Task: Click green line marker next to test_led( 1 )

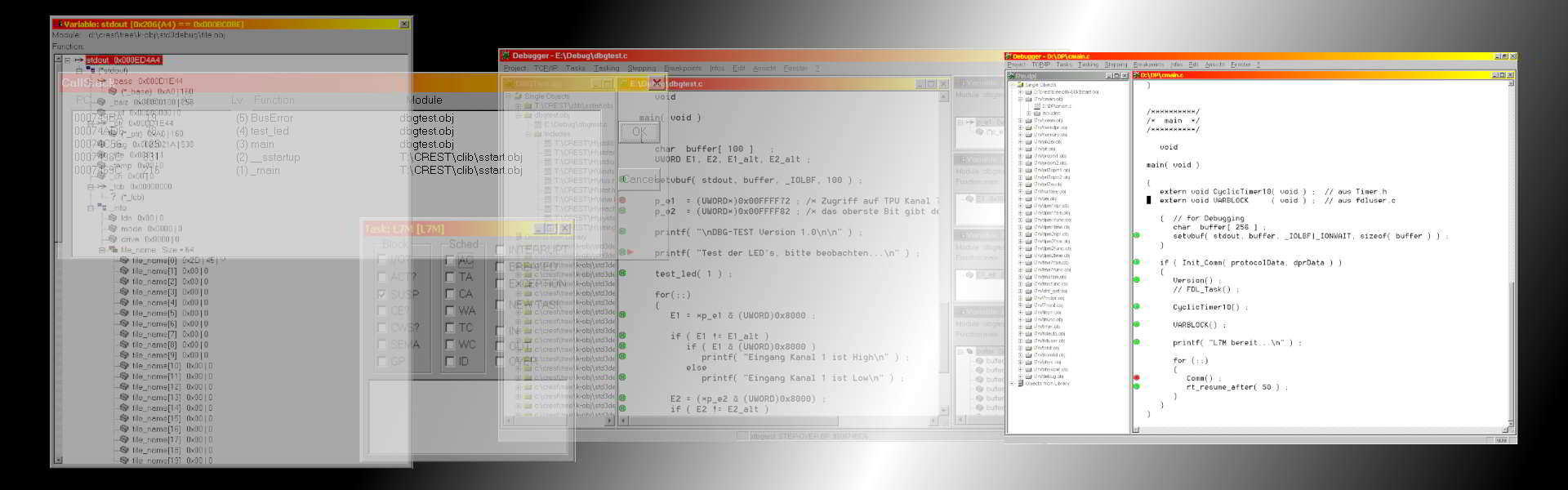Action: [622, 274]
